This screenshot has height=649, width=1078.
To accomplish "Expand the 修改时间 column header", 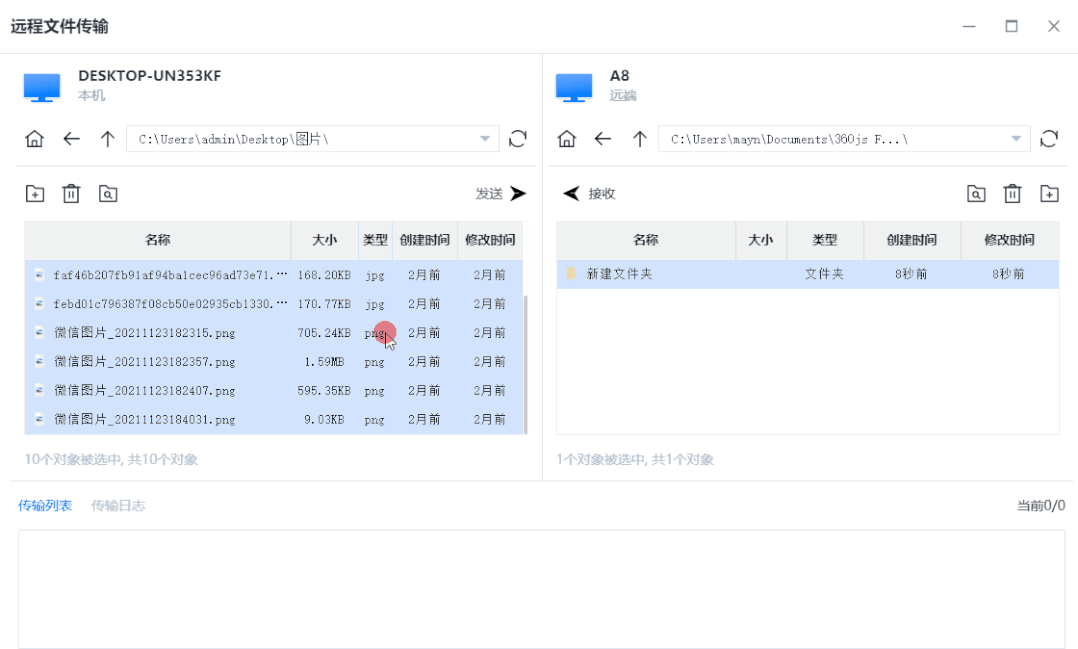I will (489, 240).
